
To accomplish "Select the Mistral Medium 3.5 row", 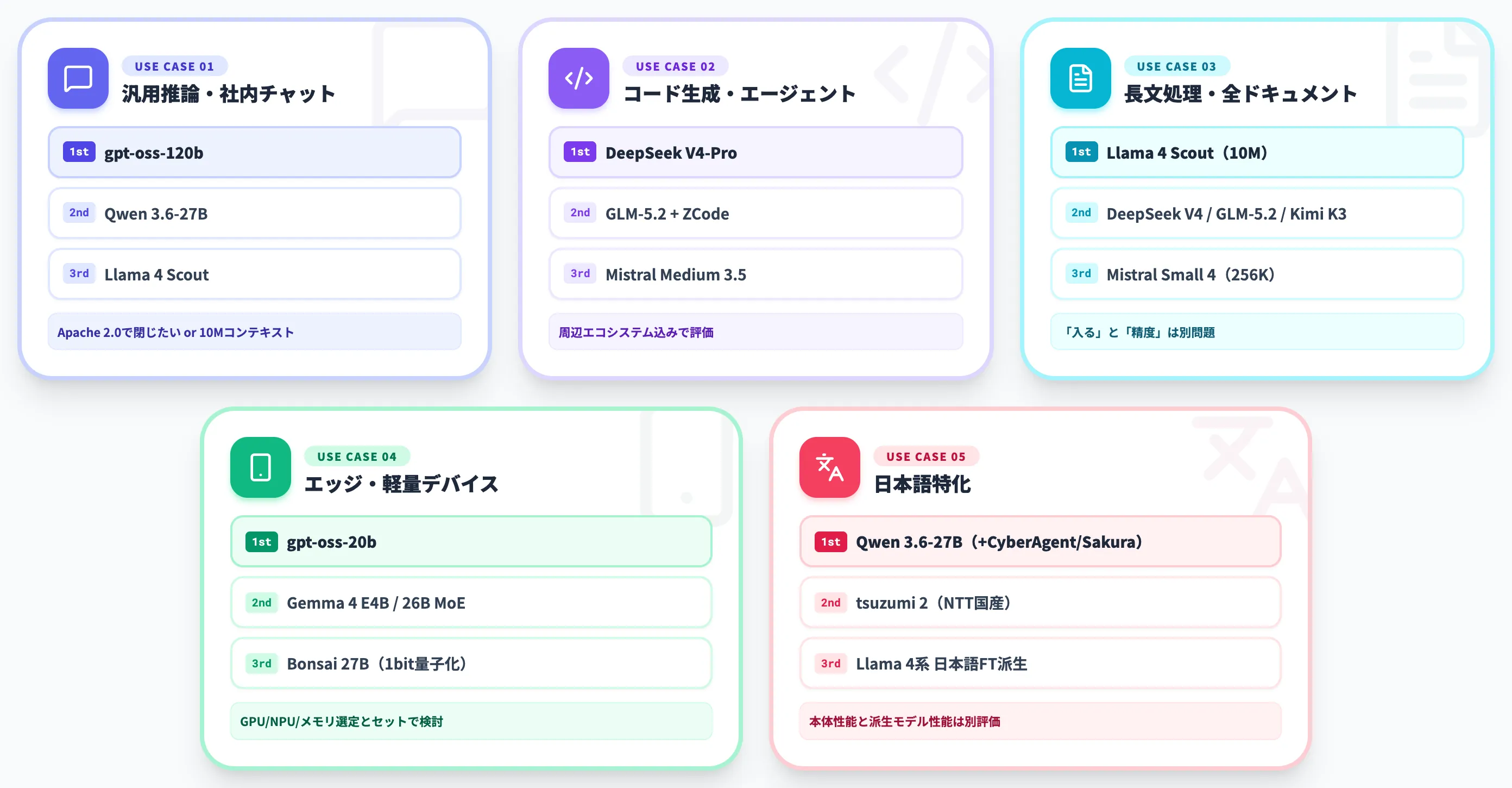I will pos(755,274).
